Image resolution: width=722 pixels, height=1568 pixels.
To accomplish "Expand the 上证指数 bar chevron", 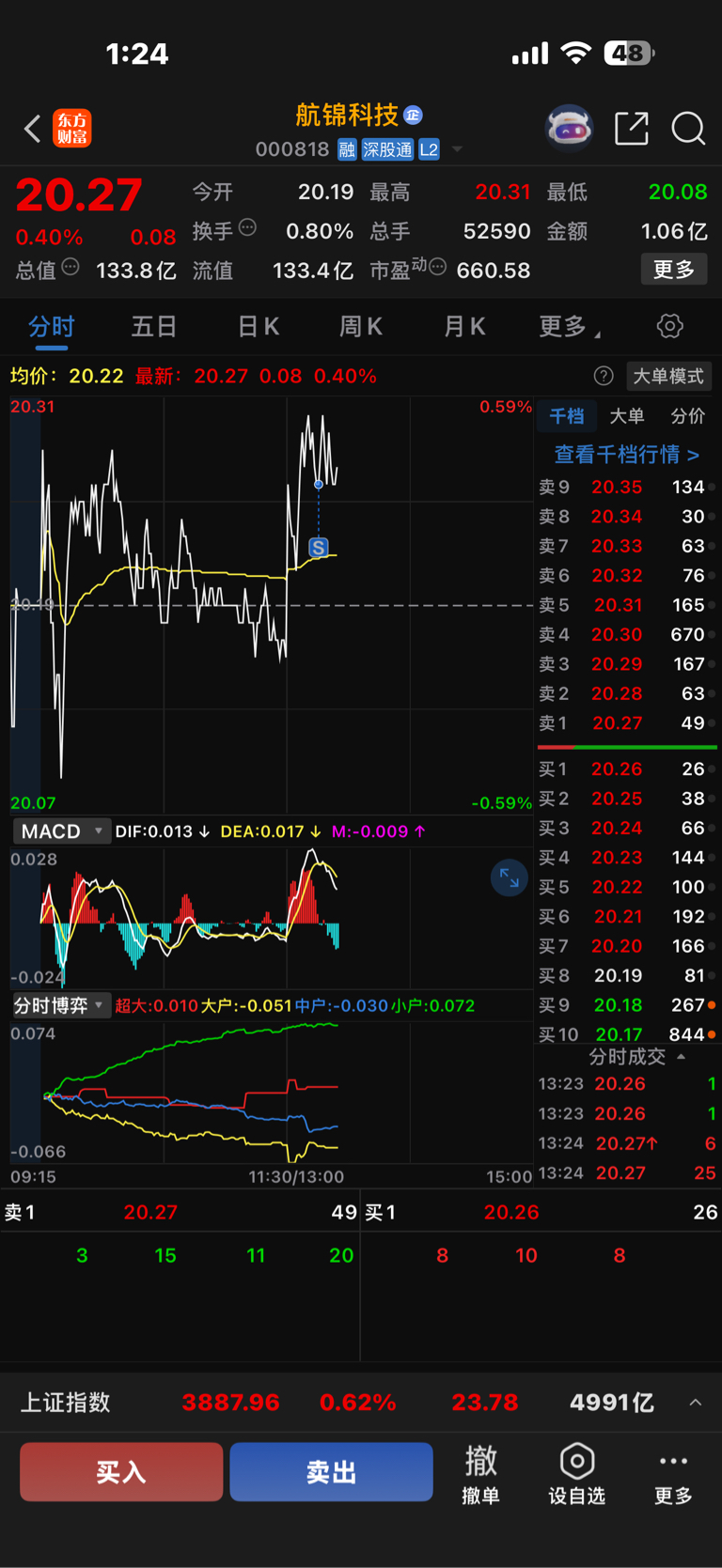I will point(696,1403).
